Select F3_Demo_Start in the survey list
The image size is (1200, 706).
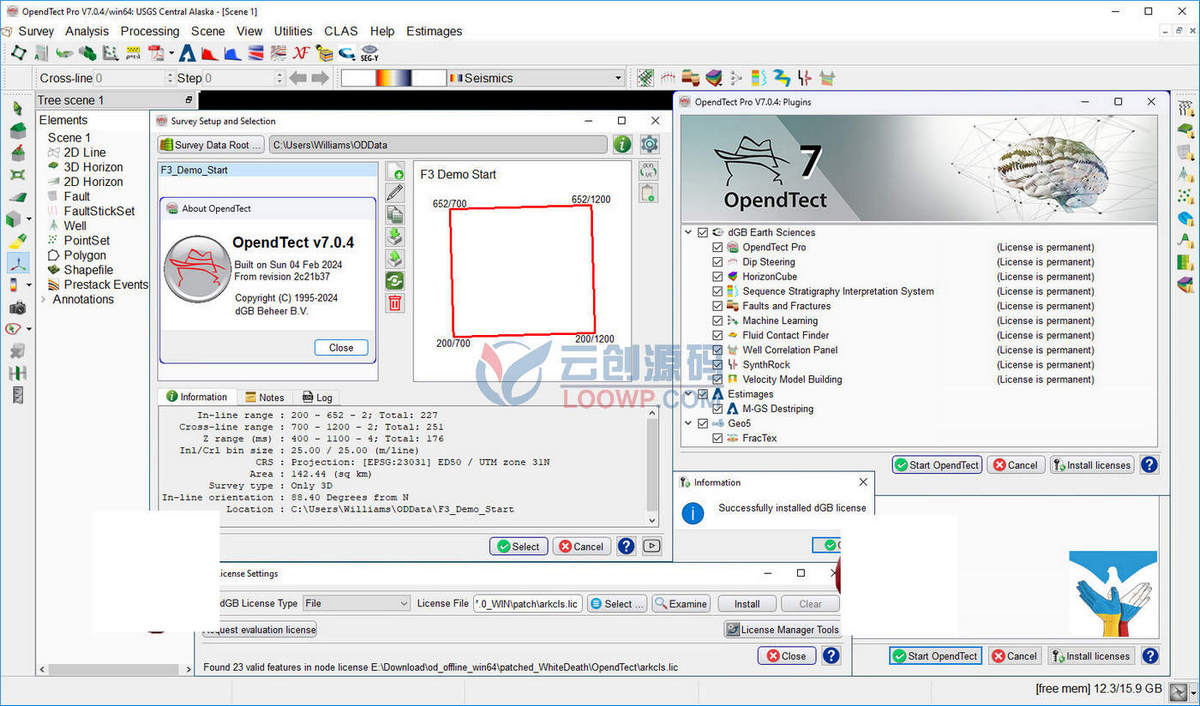tap(268, 170)
